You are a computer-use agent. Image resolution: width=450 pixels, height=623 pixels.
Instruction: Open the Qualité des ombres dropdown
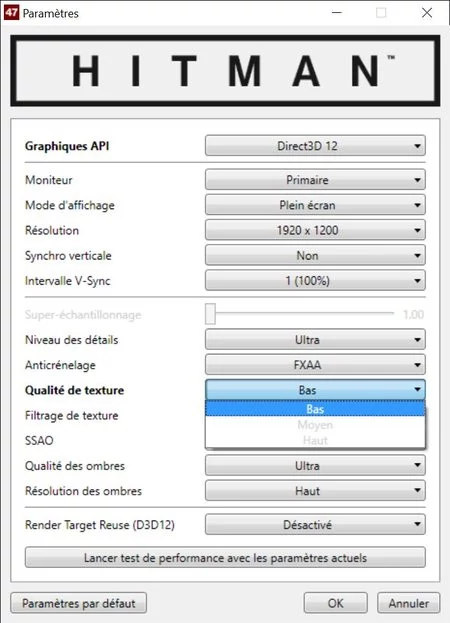(x=315, y=466)
